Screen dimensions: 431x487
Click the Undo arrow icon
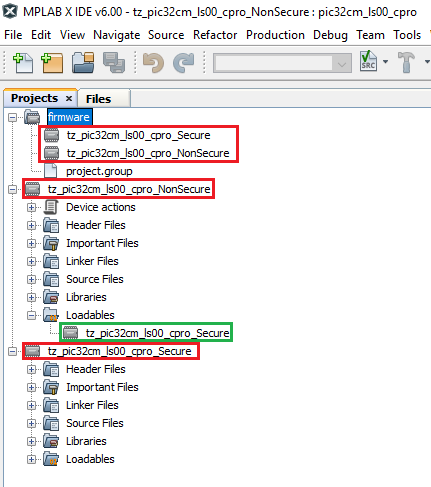(x=153, y=63)
